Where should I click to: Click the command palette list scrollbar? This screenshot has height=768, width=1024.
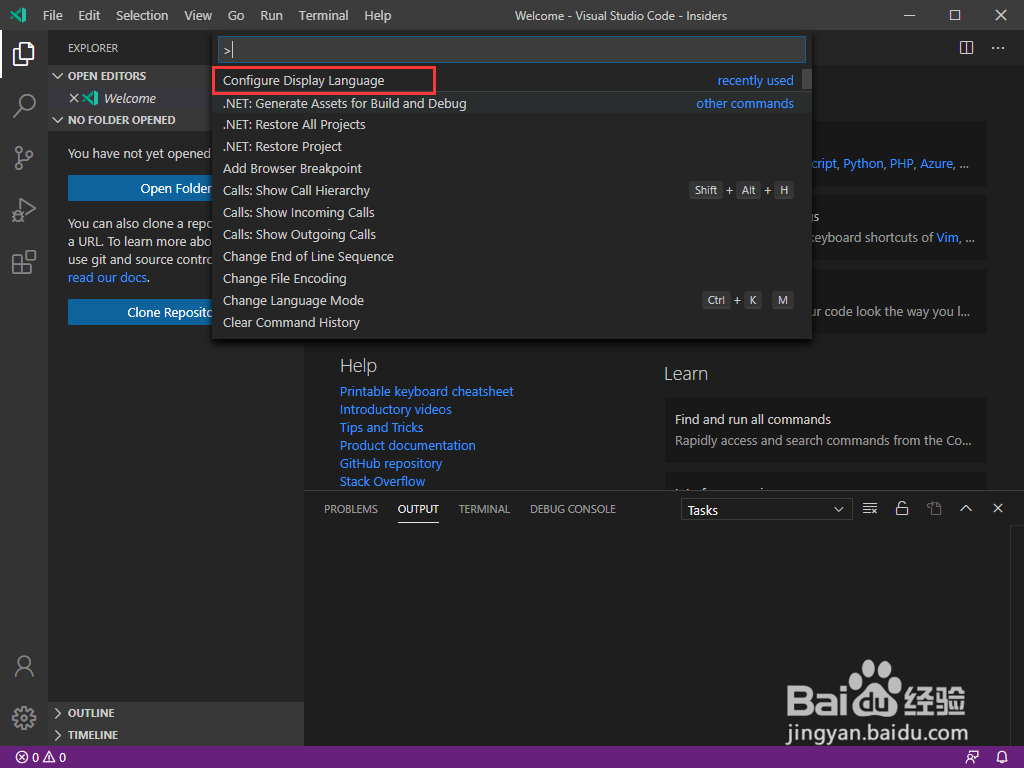807,79
